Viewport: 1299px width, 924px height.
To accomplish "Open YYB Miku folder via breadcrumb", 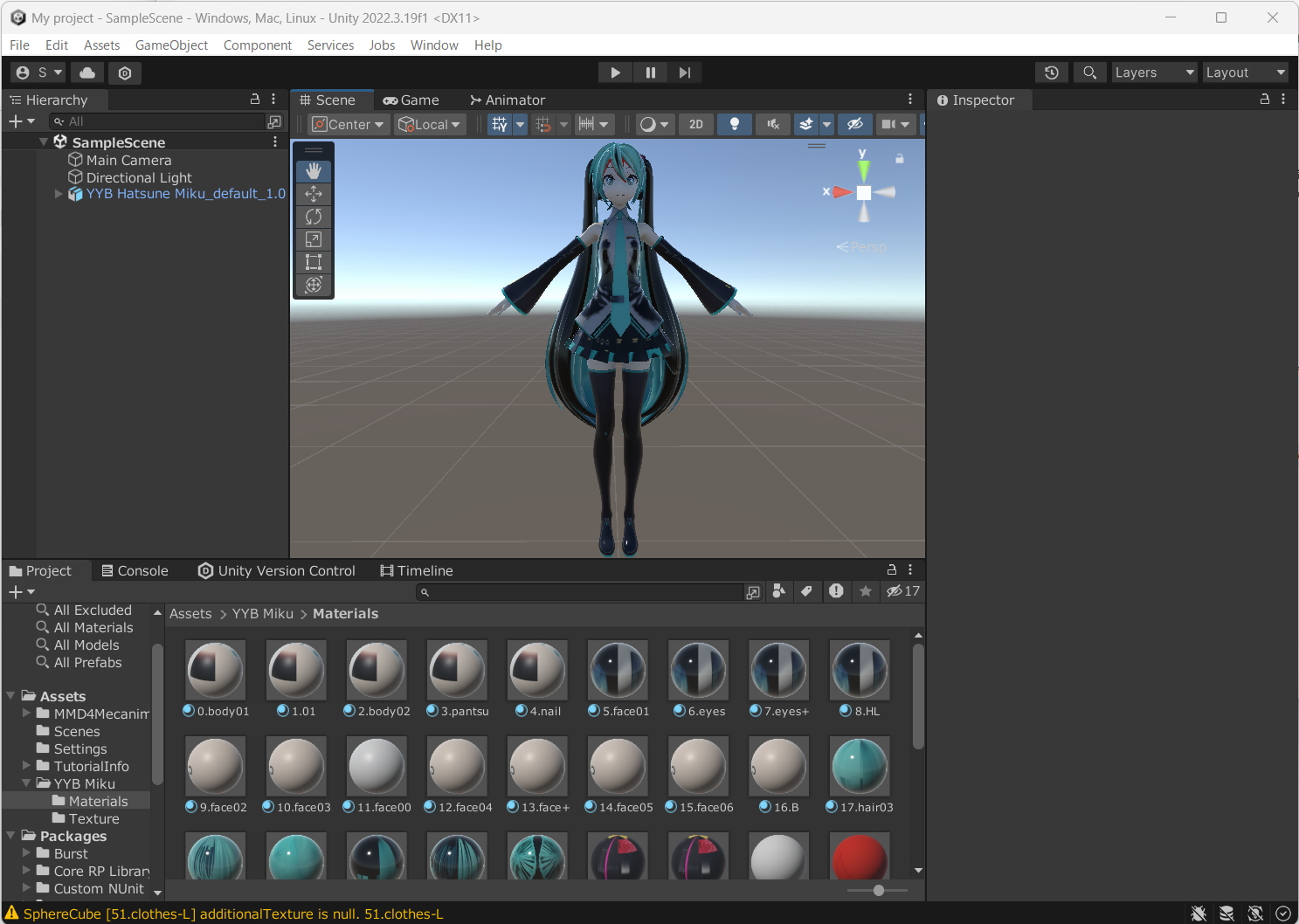I will (x=262, y=614).
